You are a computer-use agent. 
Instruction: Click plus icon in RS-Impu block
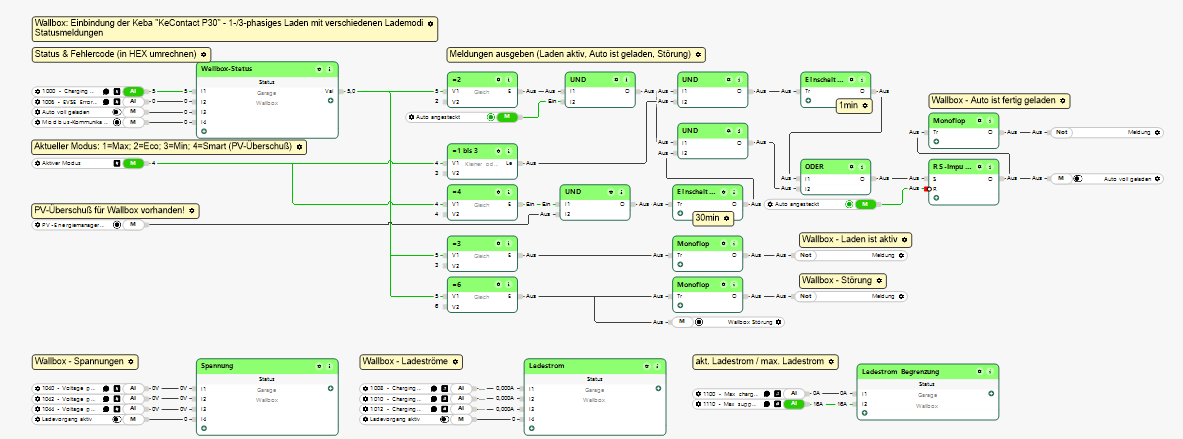point(936,197)
